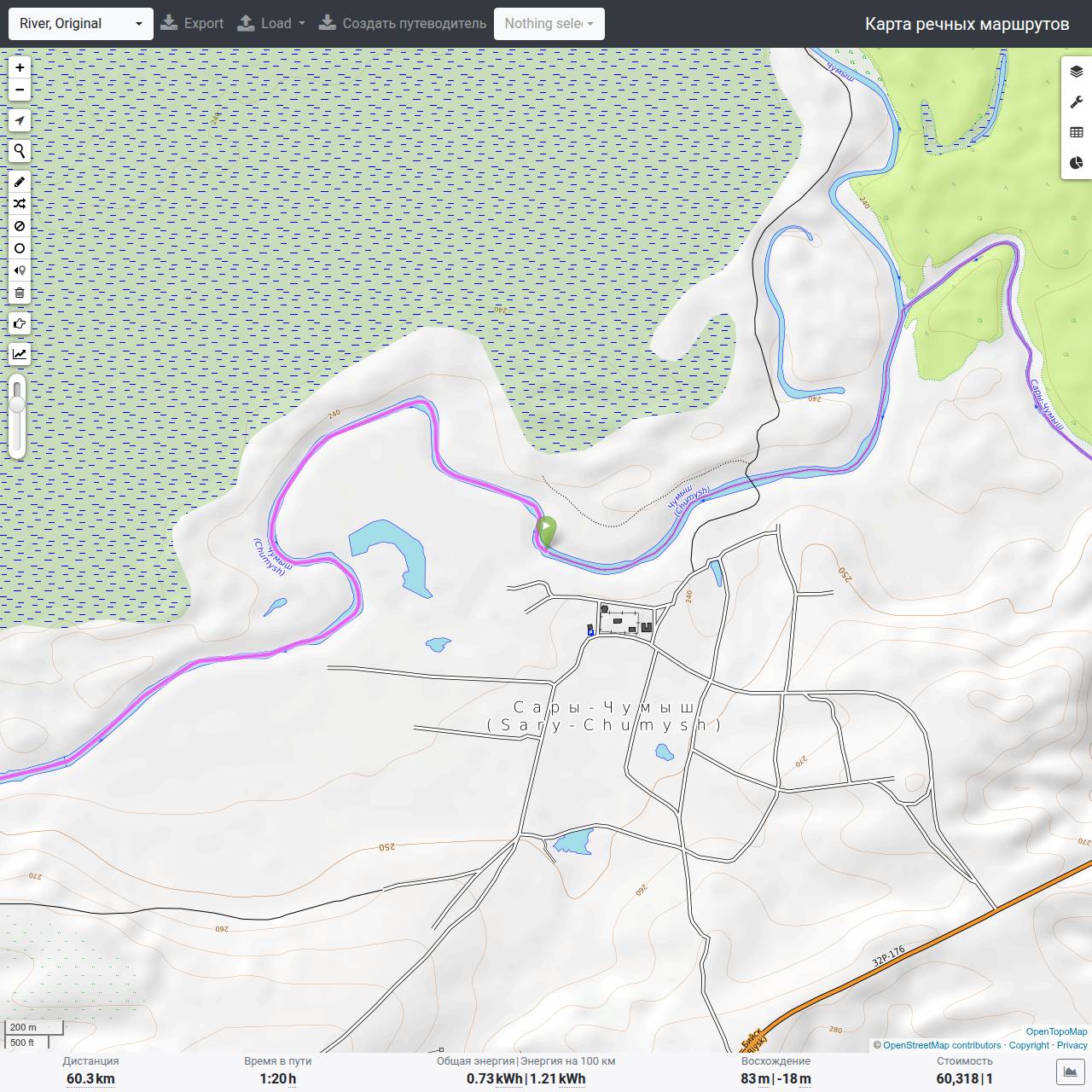Open the River, Original profile dropdown

pyautogui.click(x=81, y=24)
